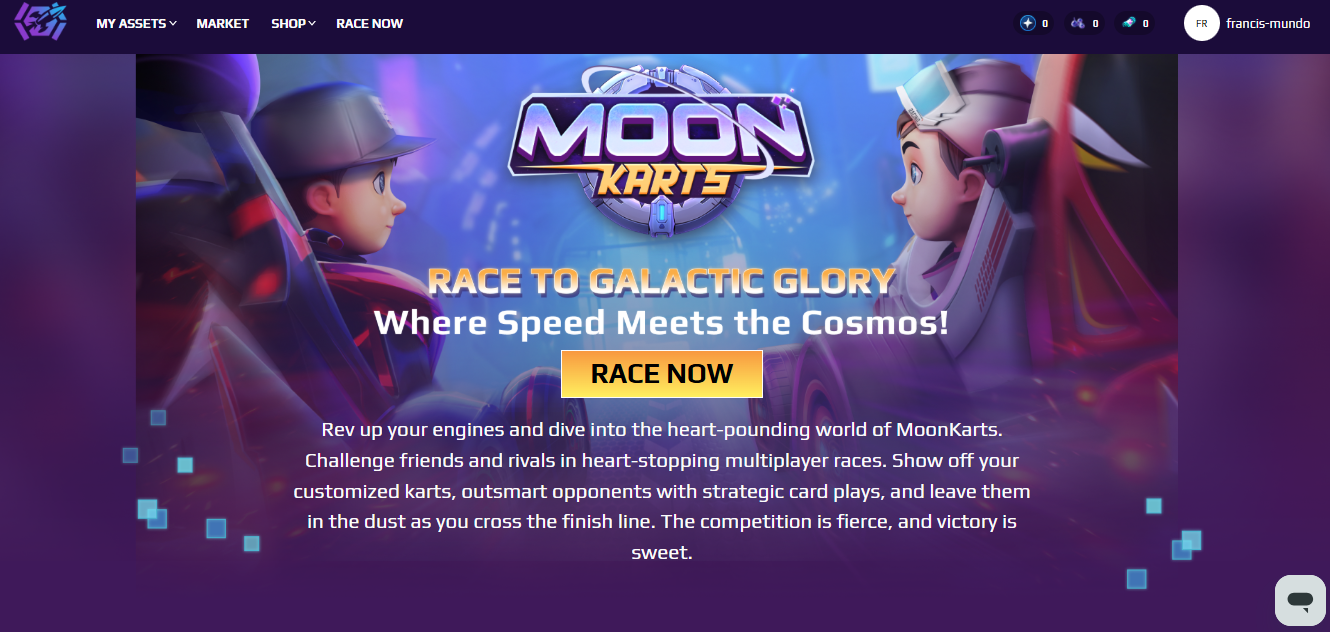Open the chat support bubble icon
1330x632 pixels.
pyautogui.click(x=1300, y=600)
